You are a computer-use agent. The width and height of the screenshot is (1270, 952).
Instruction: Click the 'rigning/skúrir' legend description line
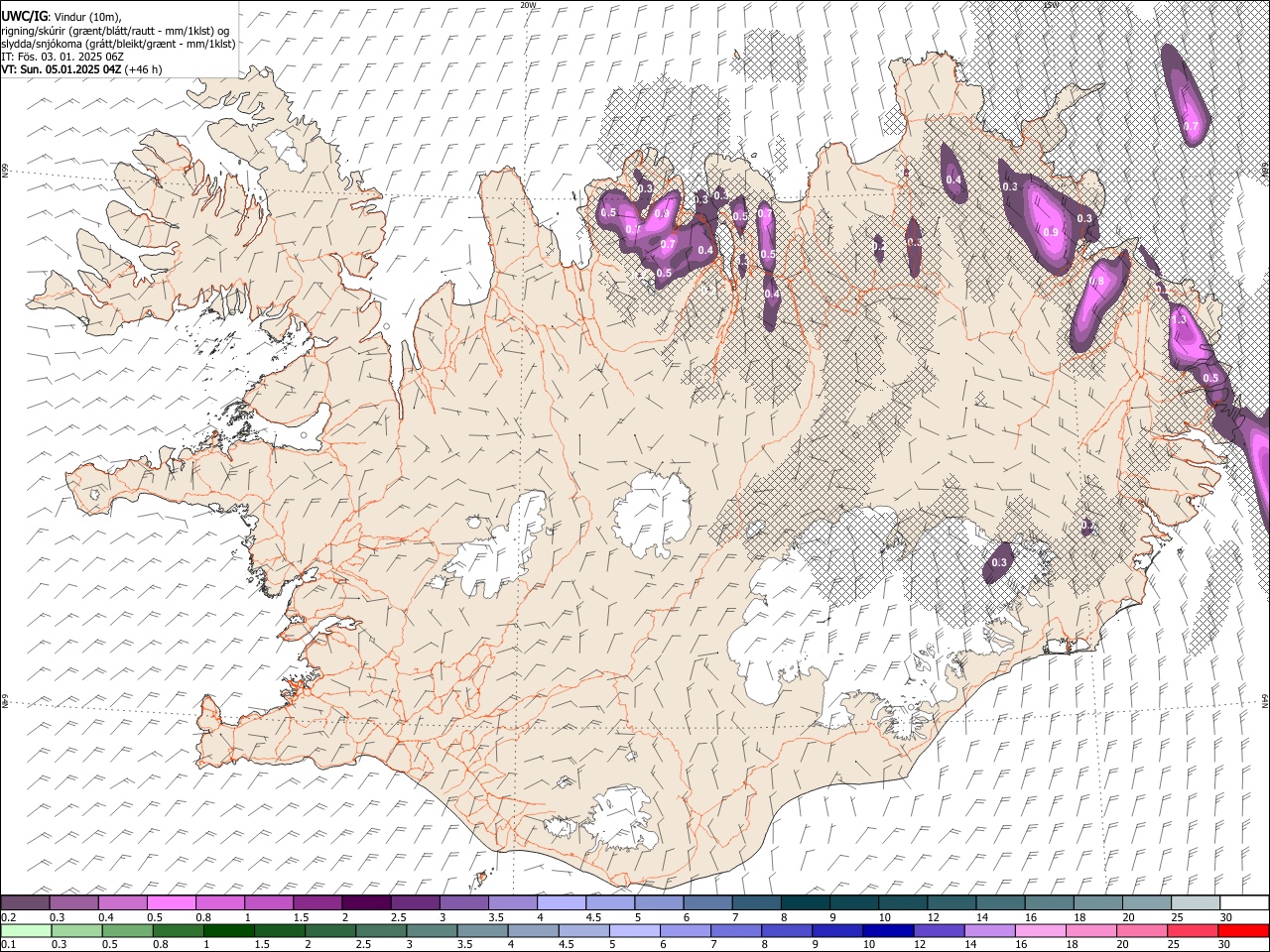click(116, 31)
